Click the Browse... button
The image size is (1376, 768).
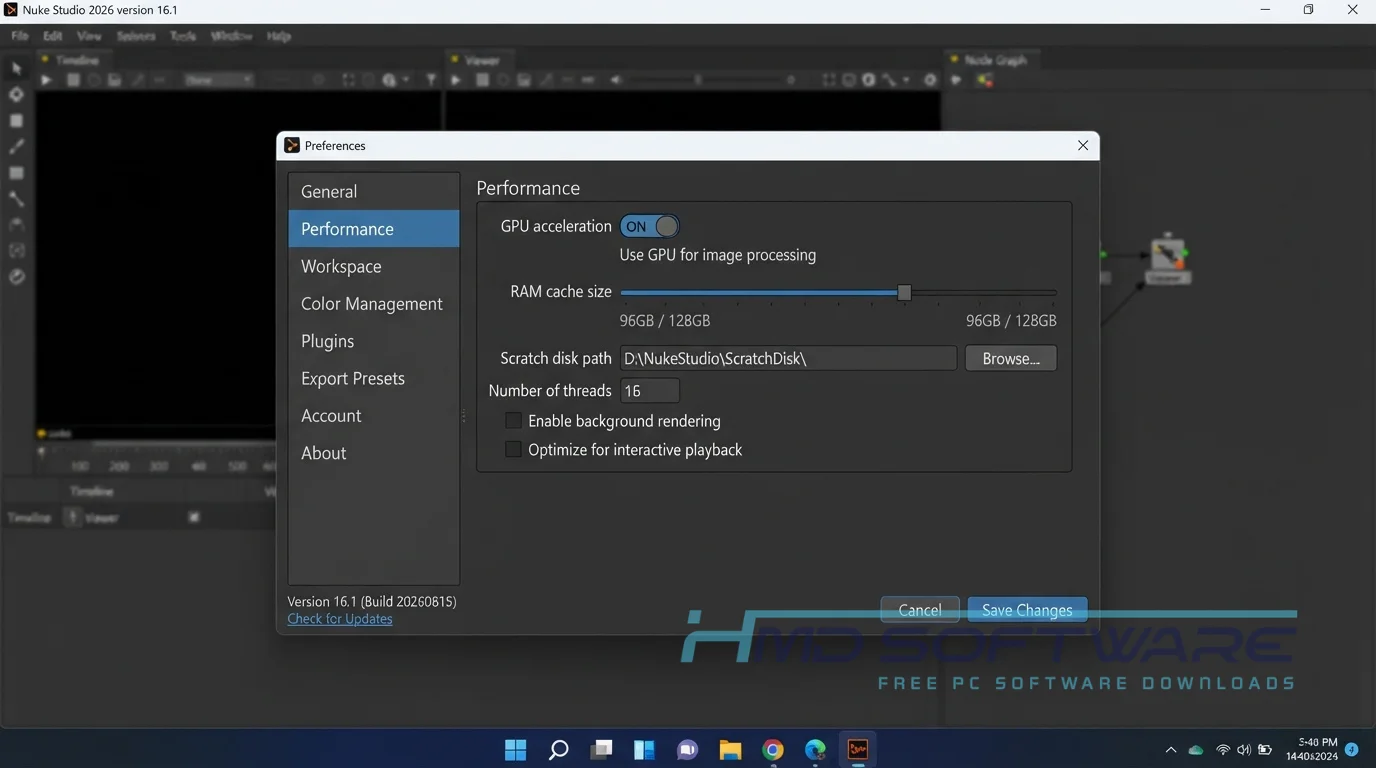coord(1011,358)
